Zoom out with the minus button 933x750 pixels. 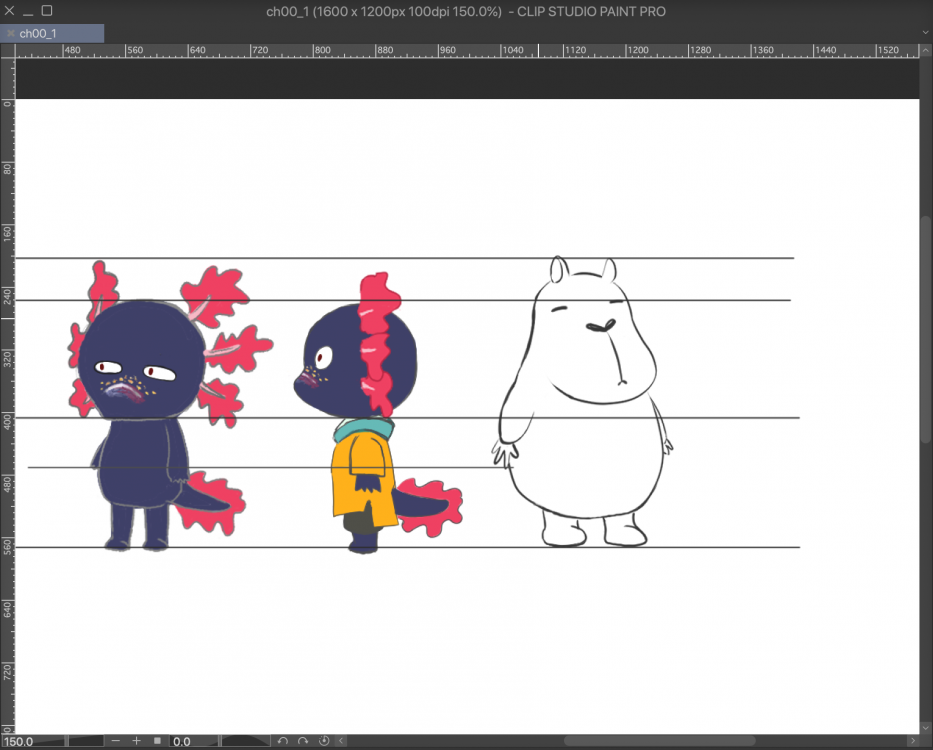115,740
